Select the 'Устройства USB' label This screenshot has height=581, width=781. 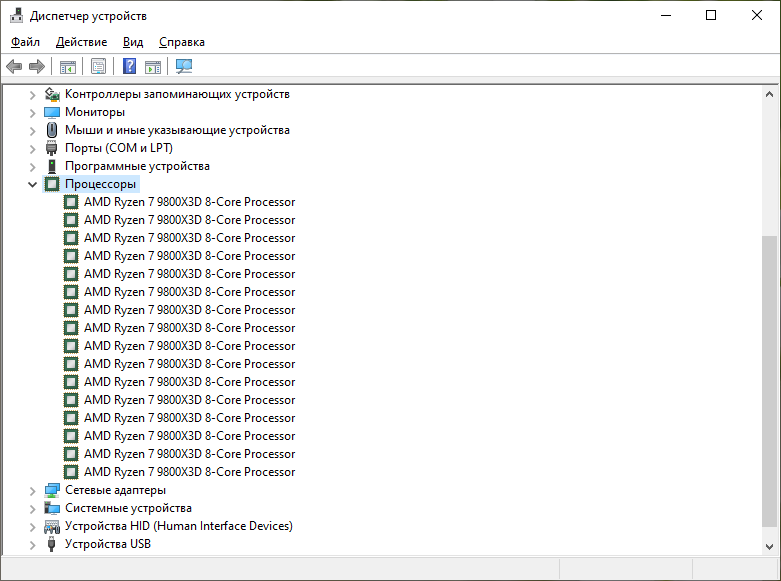coord(108,544)
